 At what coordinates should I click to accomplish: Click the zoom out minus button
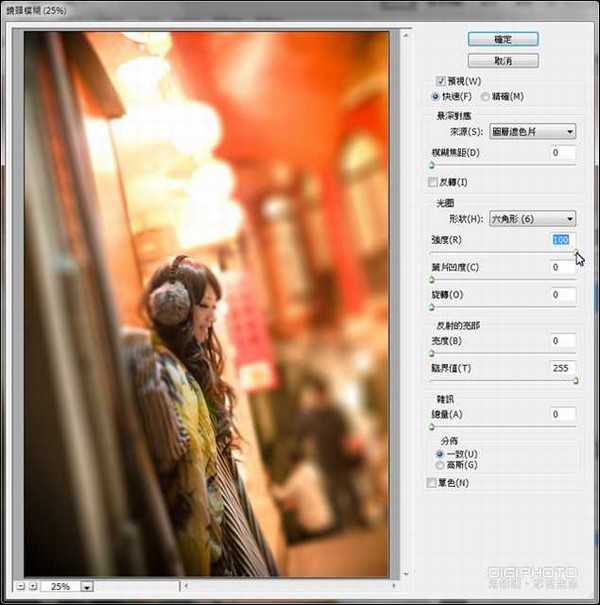[x=21, y=586]
